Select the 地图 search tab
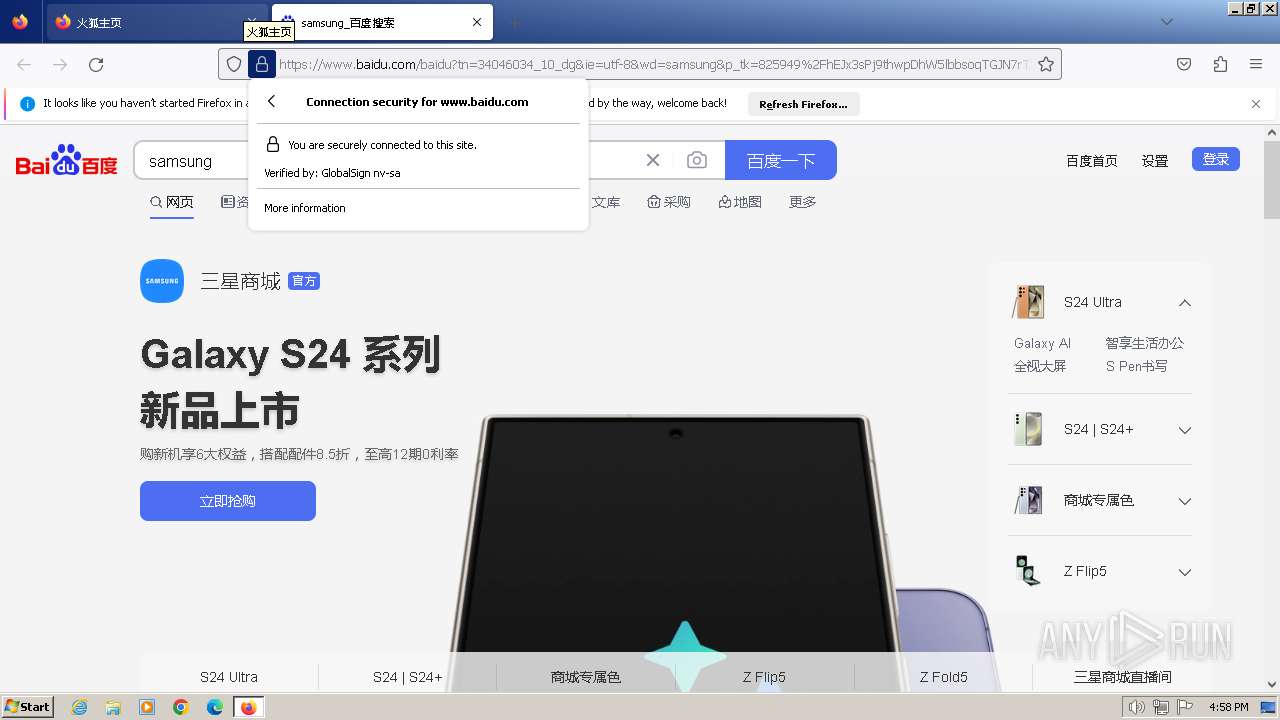This screenshot has width=1280, height=720. coord(740,202)
